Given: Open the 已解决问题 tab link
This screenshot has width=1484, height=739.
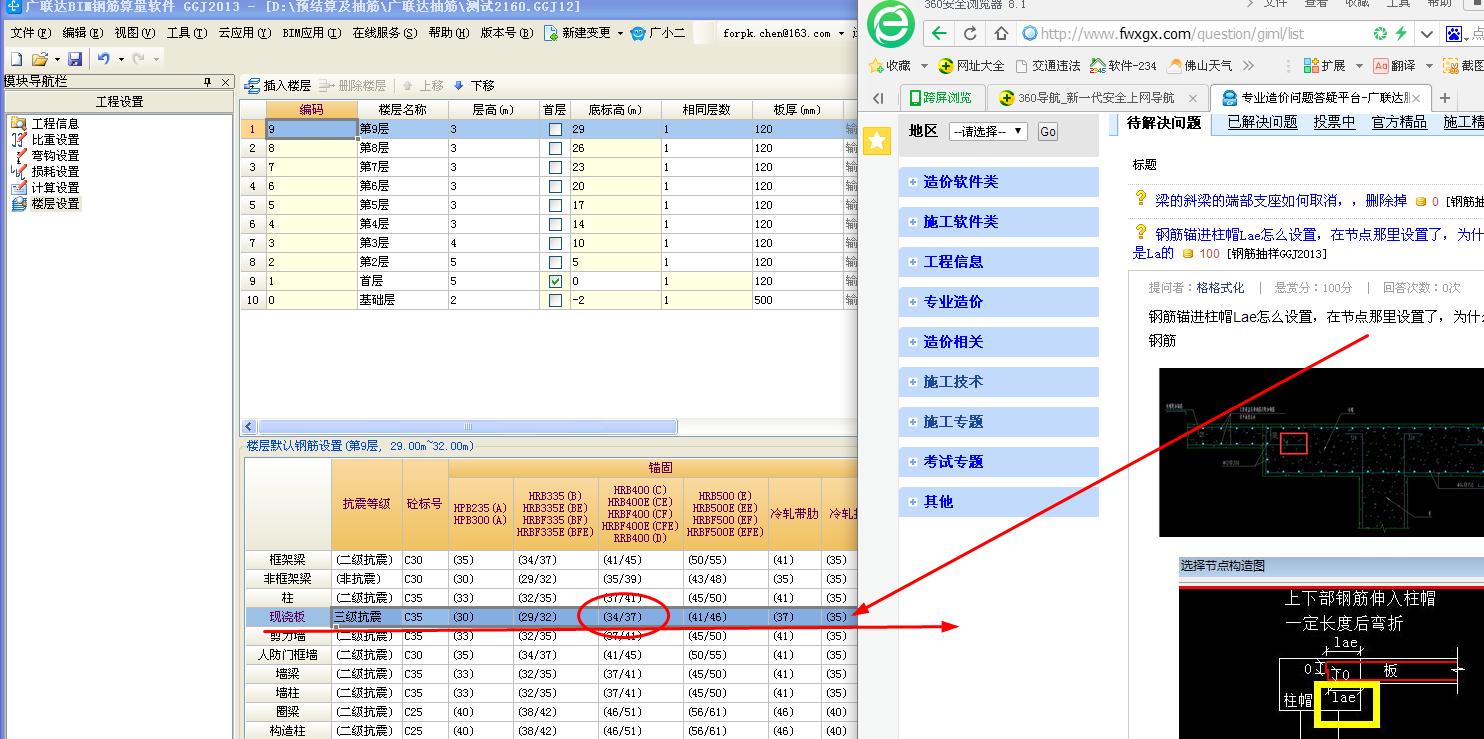Looking at the screenshot, I should [x=1262, y=122].
